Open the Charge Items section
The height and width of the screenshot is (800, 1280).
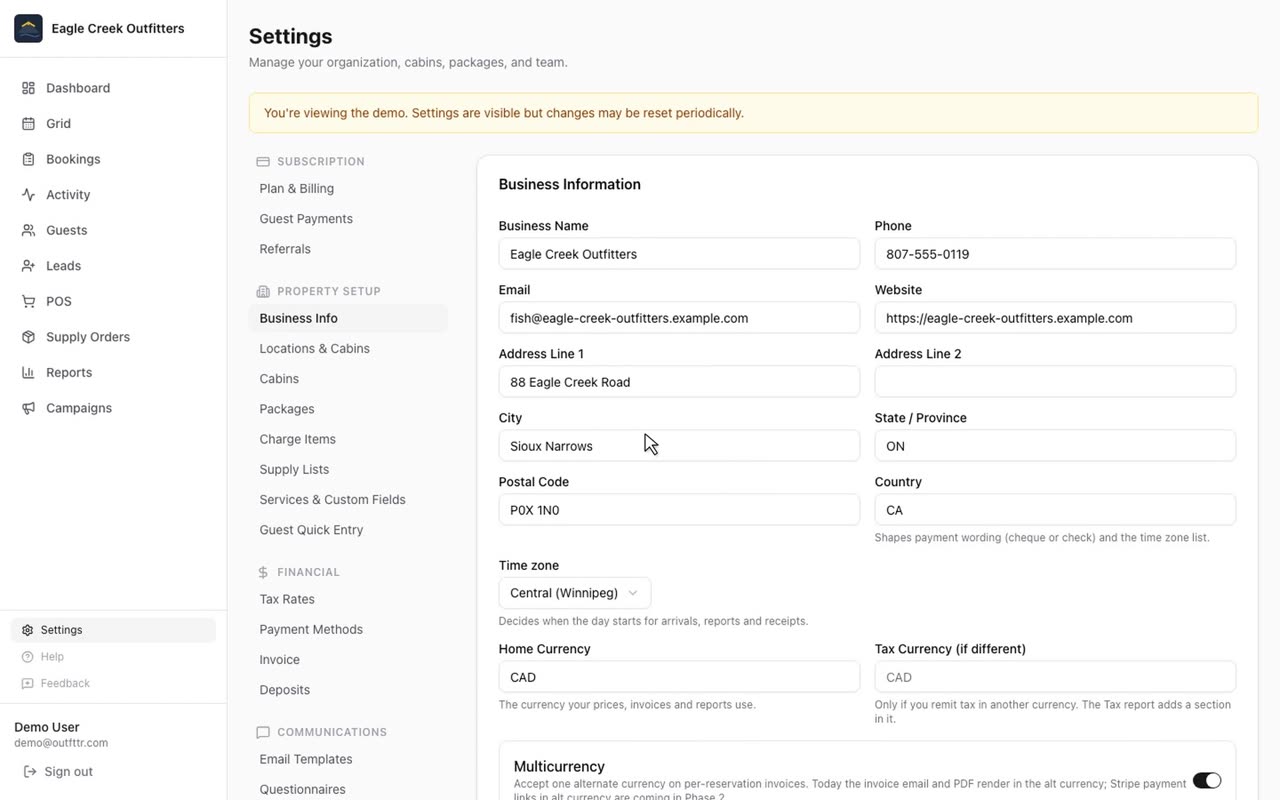pyautogui.click(x=298, y=439)
